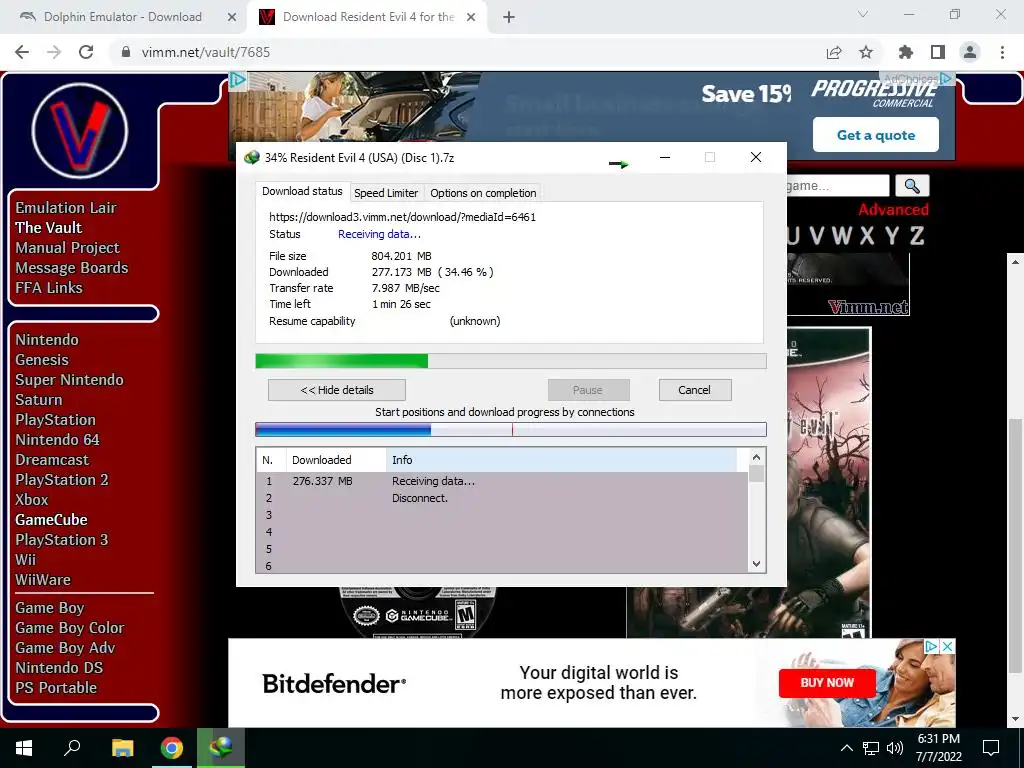1024x768 pixels.
Task: Toggle Chrome side panel icon
Action: (x=938, y=52)
